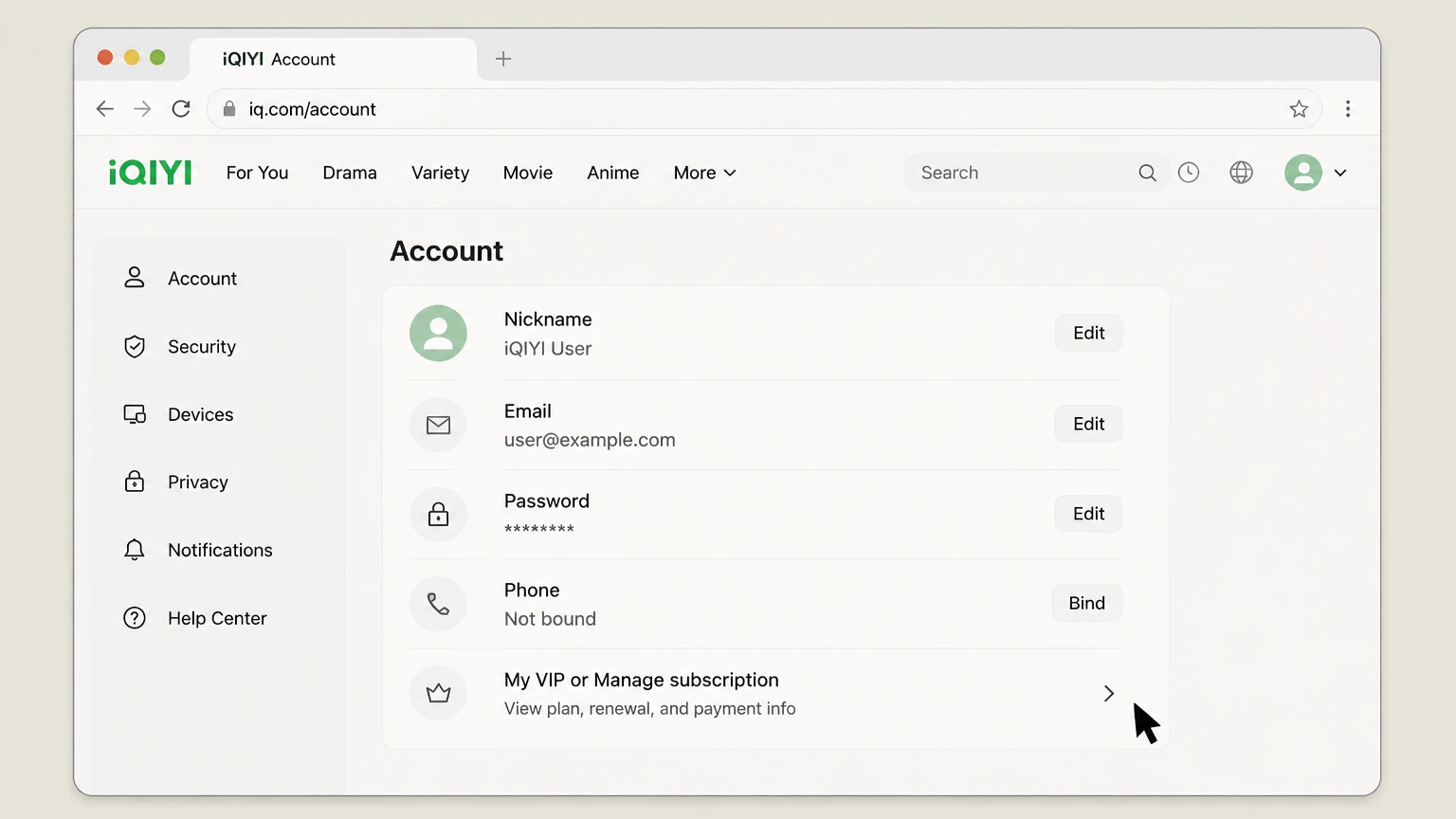
Task: Click the masked password asterisks
Action: point(539,529)
